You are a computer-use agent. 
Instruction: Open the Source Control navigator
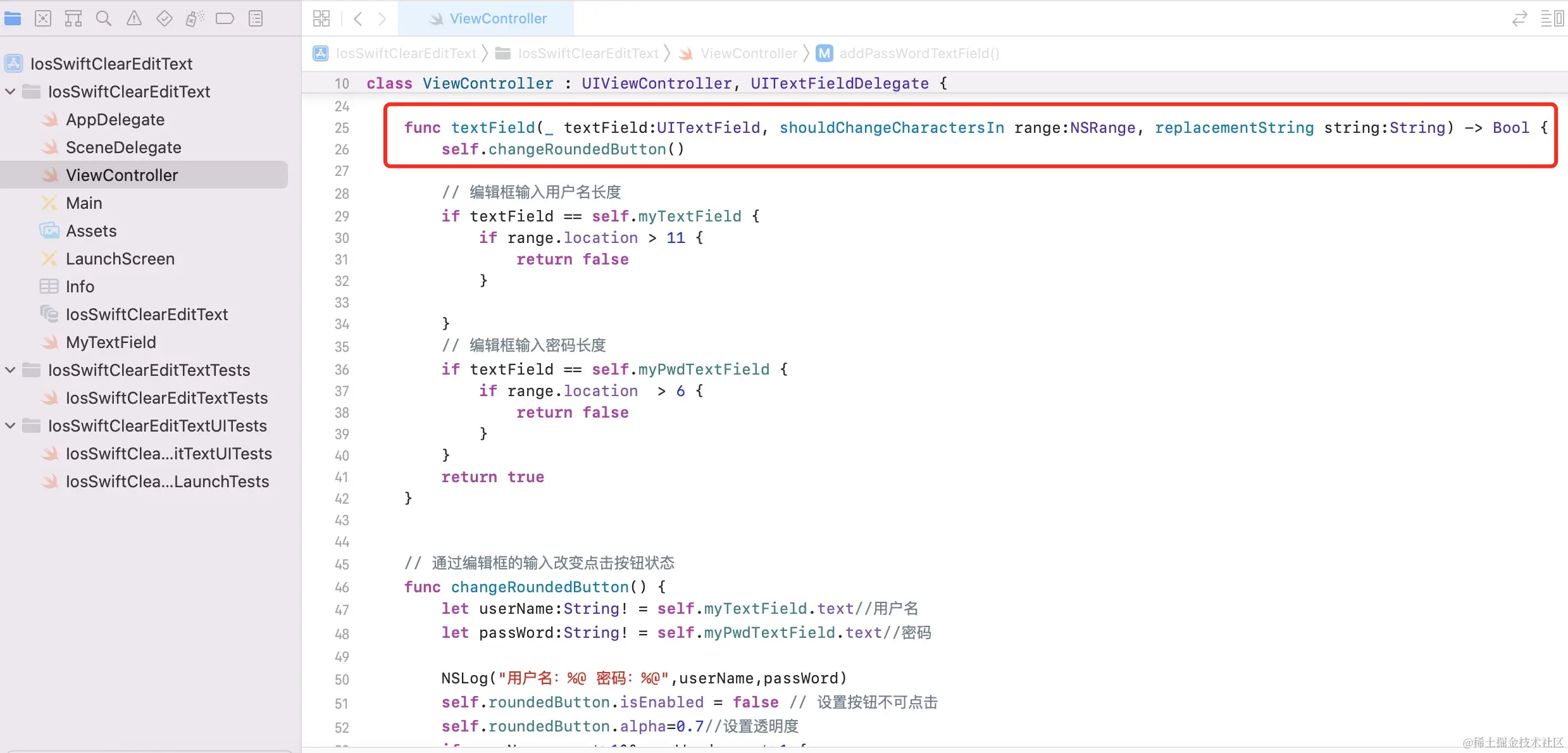click(x=43, y=18)
